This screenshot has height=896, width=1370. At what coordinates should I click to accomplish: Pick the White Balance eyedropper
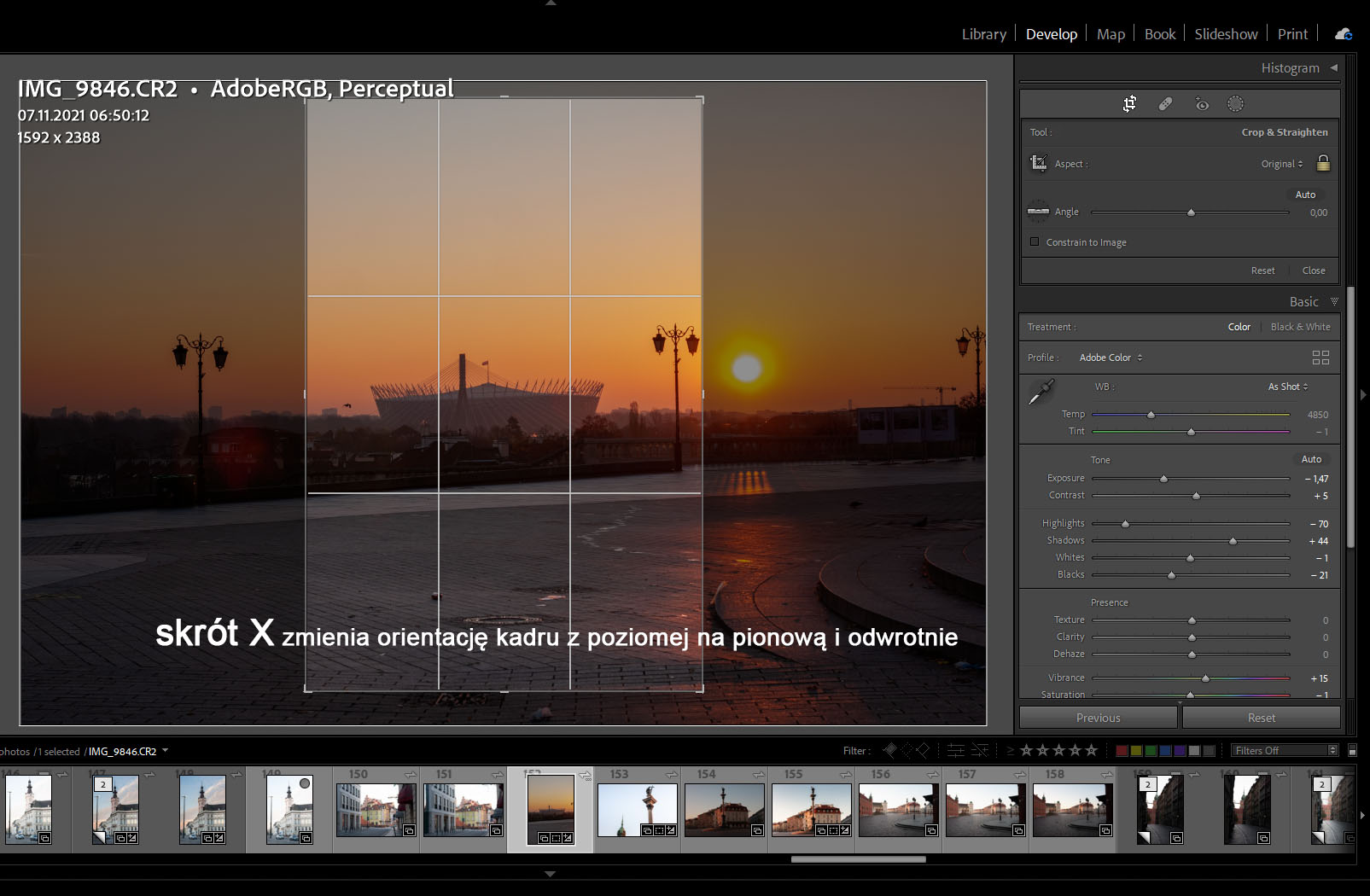point(1041,392)
